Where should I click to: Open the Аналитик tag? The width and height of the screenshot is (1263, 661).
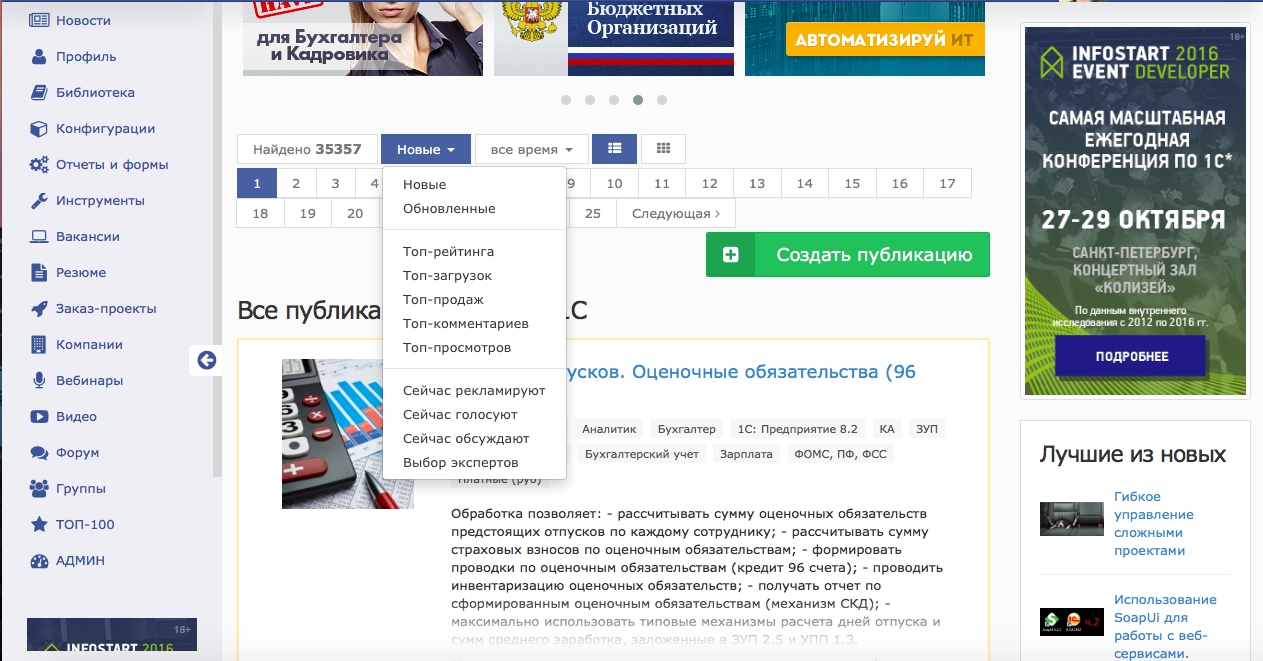(x=609, y=429)
